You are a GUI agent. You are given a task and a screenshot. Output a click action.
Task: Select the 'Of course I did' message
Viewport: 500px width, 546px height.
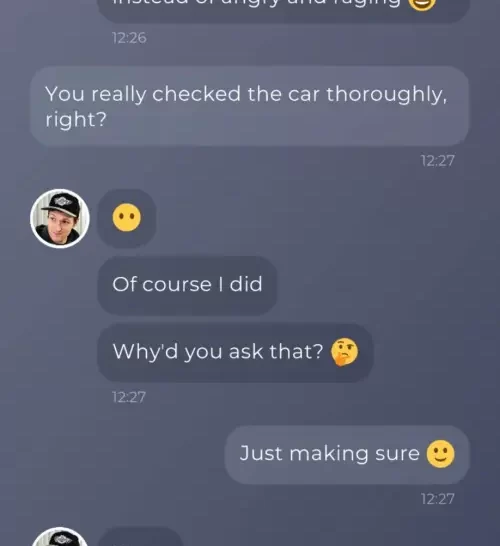point(187,286)
